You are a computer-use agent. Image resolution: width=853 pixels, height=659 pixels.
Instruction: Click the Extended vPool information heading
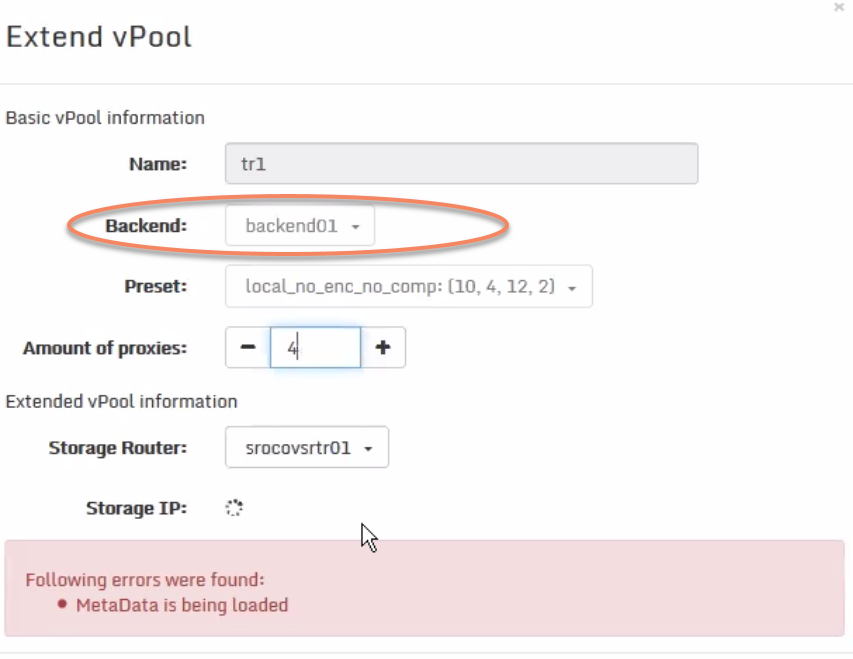point(121,401)
